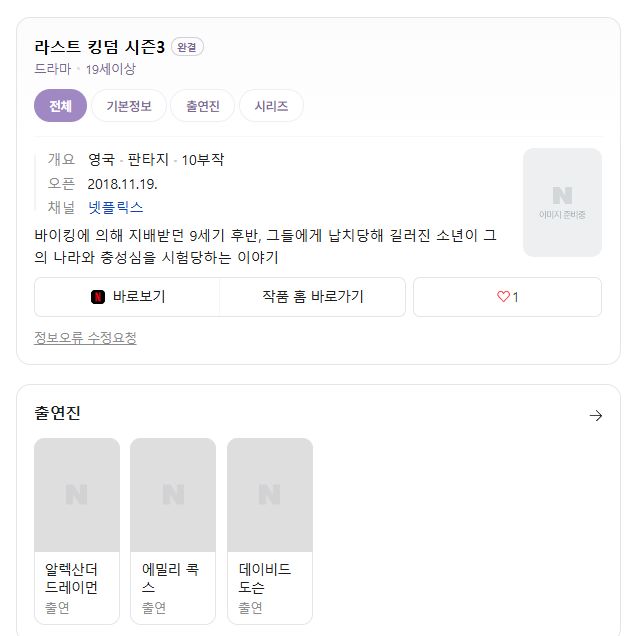The image size is (636, 636).
Task: Open 에밀리 콕스 cast photo
Action: (173, 495)
